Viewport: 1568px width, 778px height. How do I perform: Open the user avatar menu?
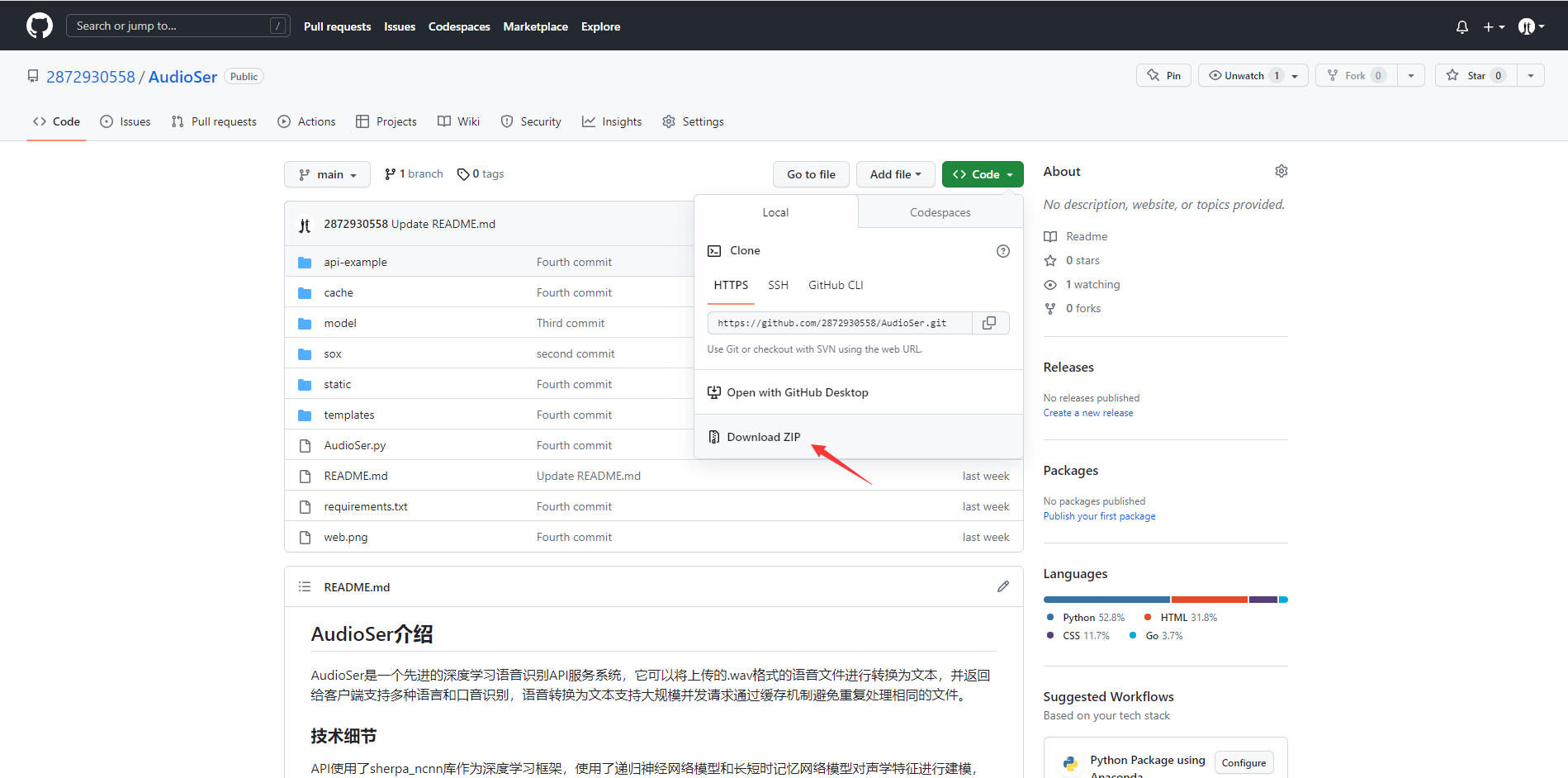1531,26
